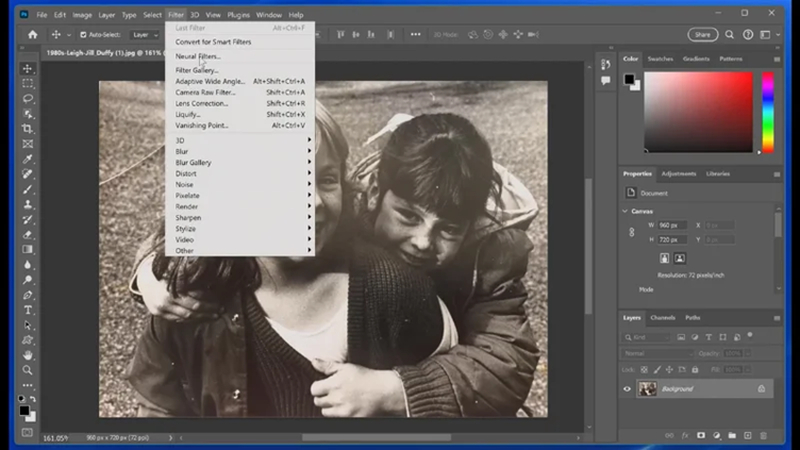Open the Swatches tab
The height and width of the screenshot is (450, 800).
tap(660, 59)
